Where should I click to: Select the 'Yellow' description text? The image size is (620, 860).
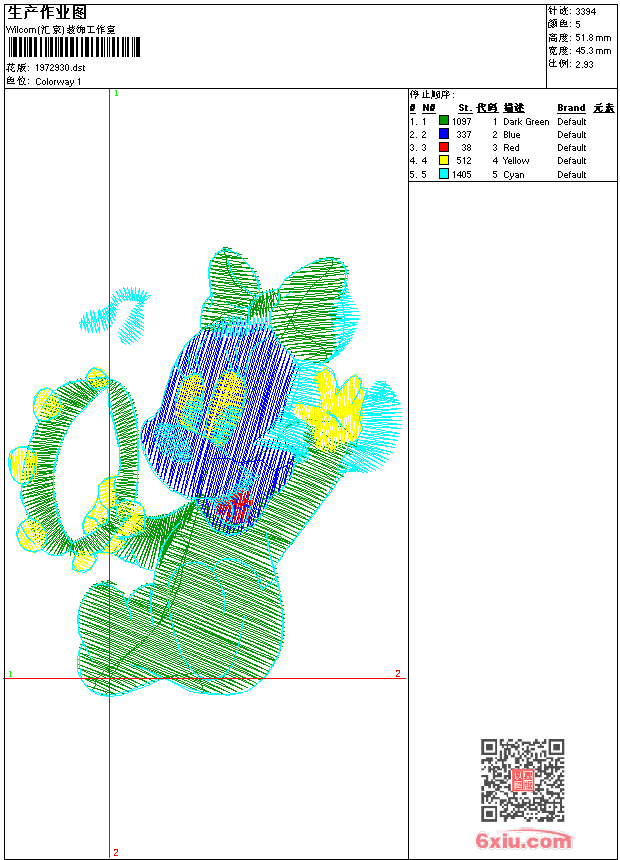click(516, 161)
